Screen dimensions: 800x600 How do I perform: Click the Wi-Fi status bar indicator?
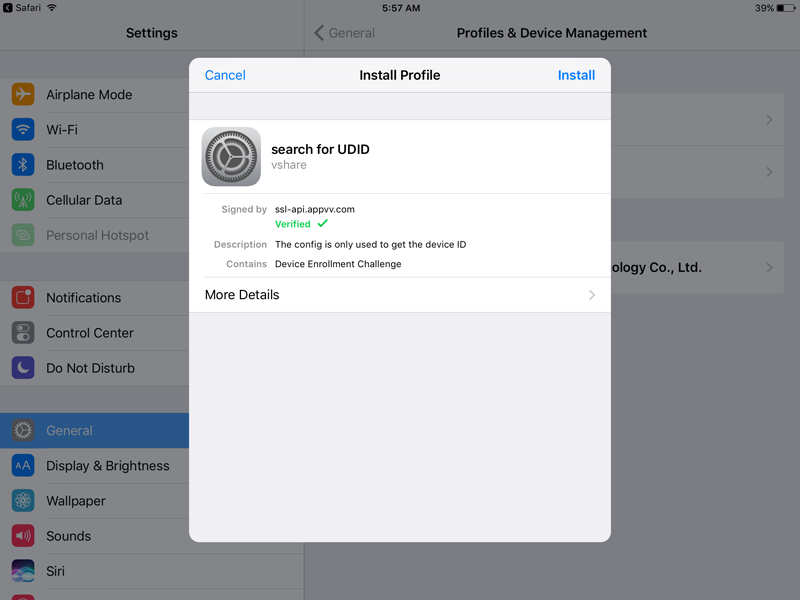pos(52,8)
